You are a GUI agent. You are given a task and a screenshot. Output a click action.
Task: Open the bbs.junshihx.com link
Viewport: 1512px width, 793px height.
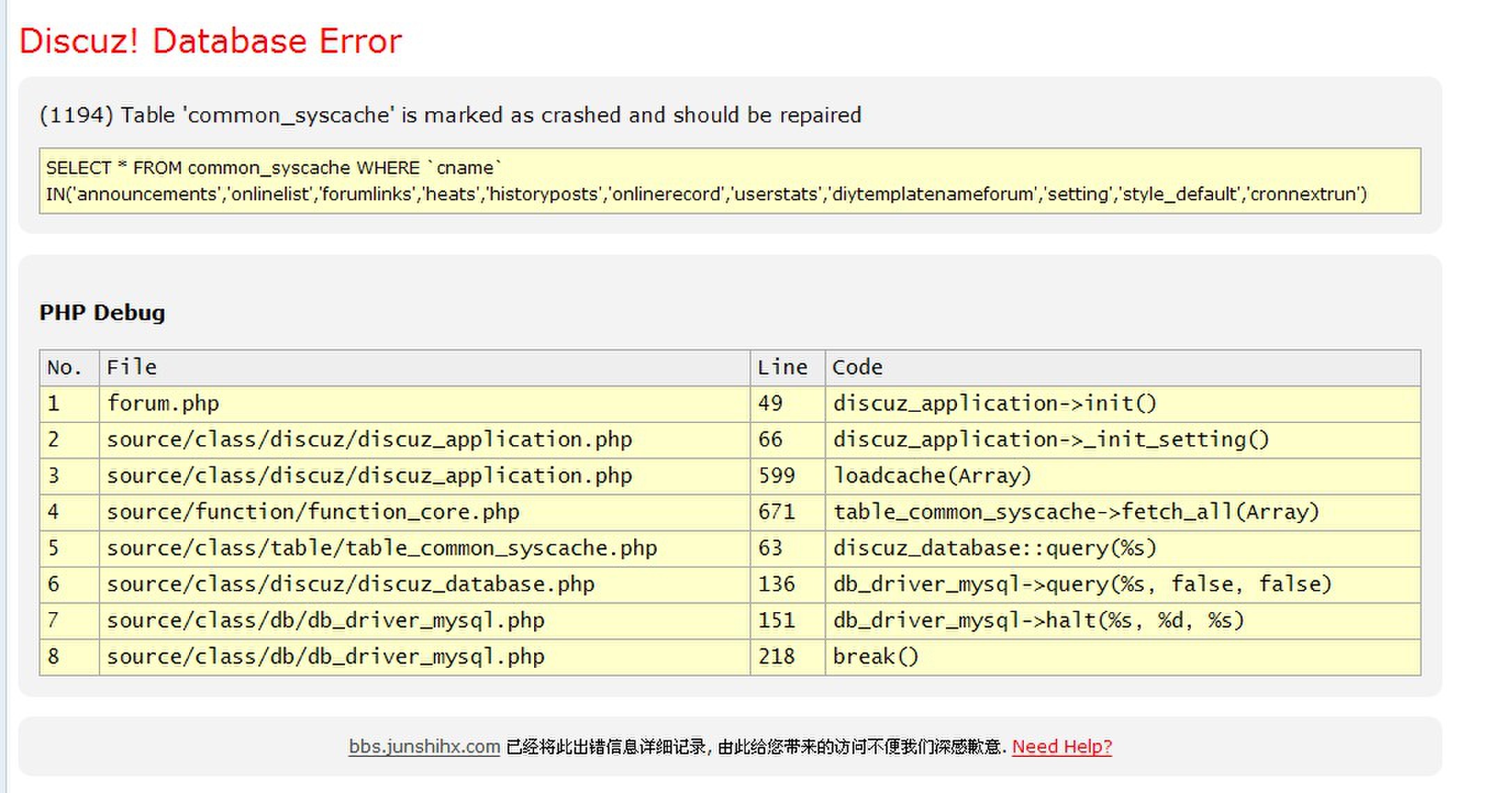[424, 746]
